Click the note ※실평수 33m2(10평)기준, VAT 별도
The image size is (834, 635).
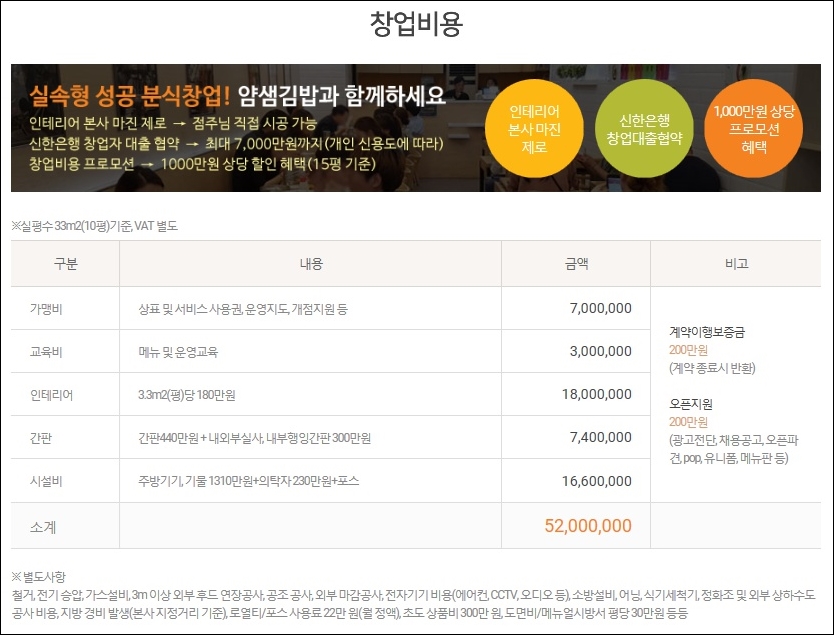point(95,226)
